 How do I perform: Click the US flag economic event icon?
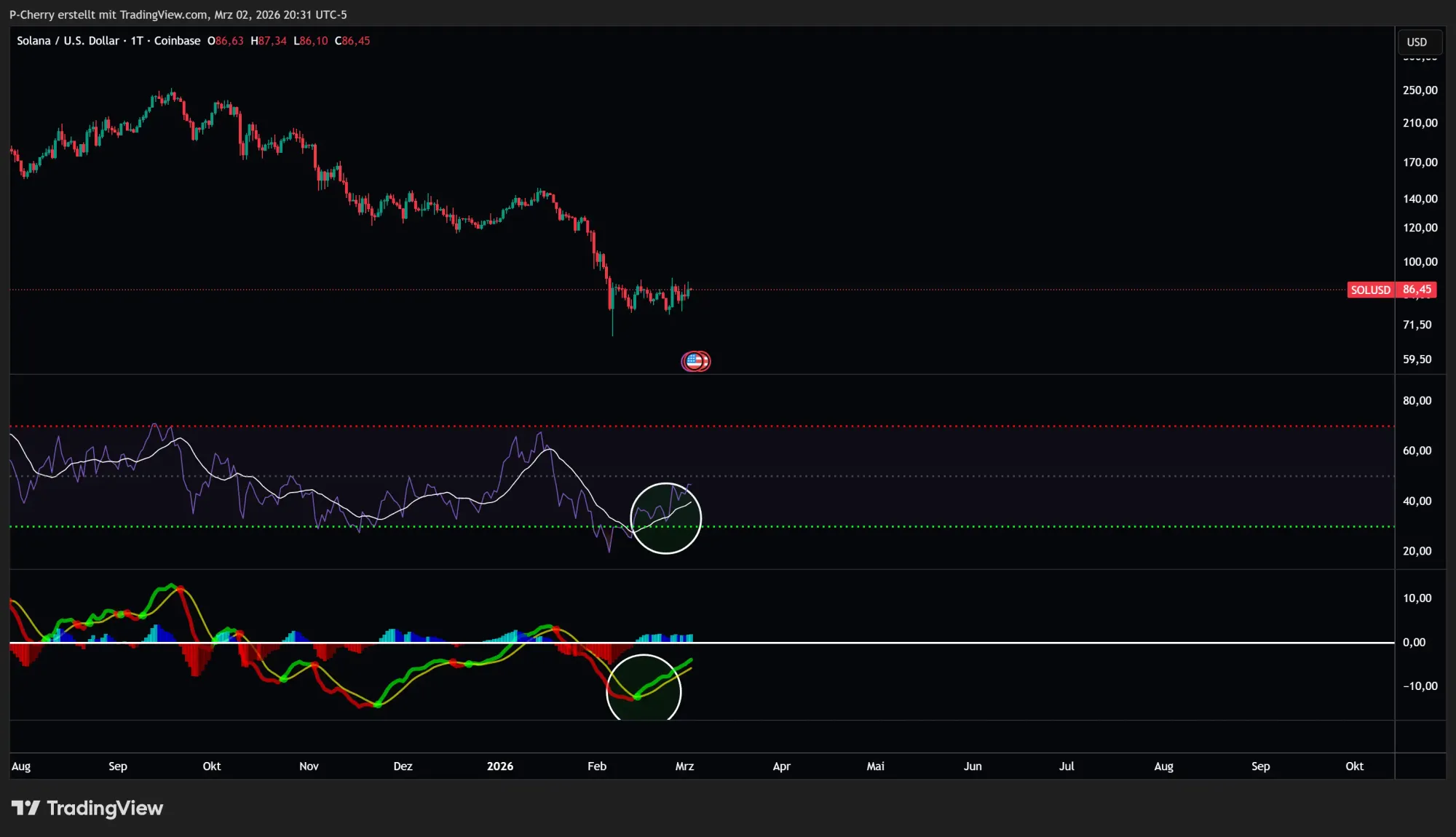click(695, 361)
